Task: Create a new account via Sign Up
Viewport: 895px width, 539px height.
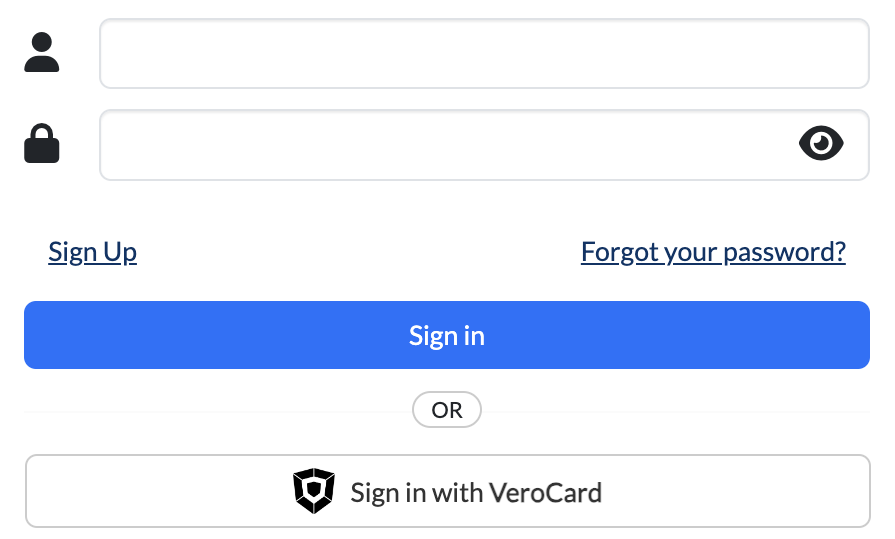Action: click(x=92, y=251)
